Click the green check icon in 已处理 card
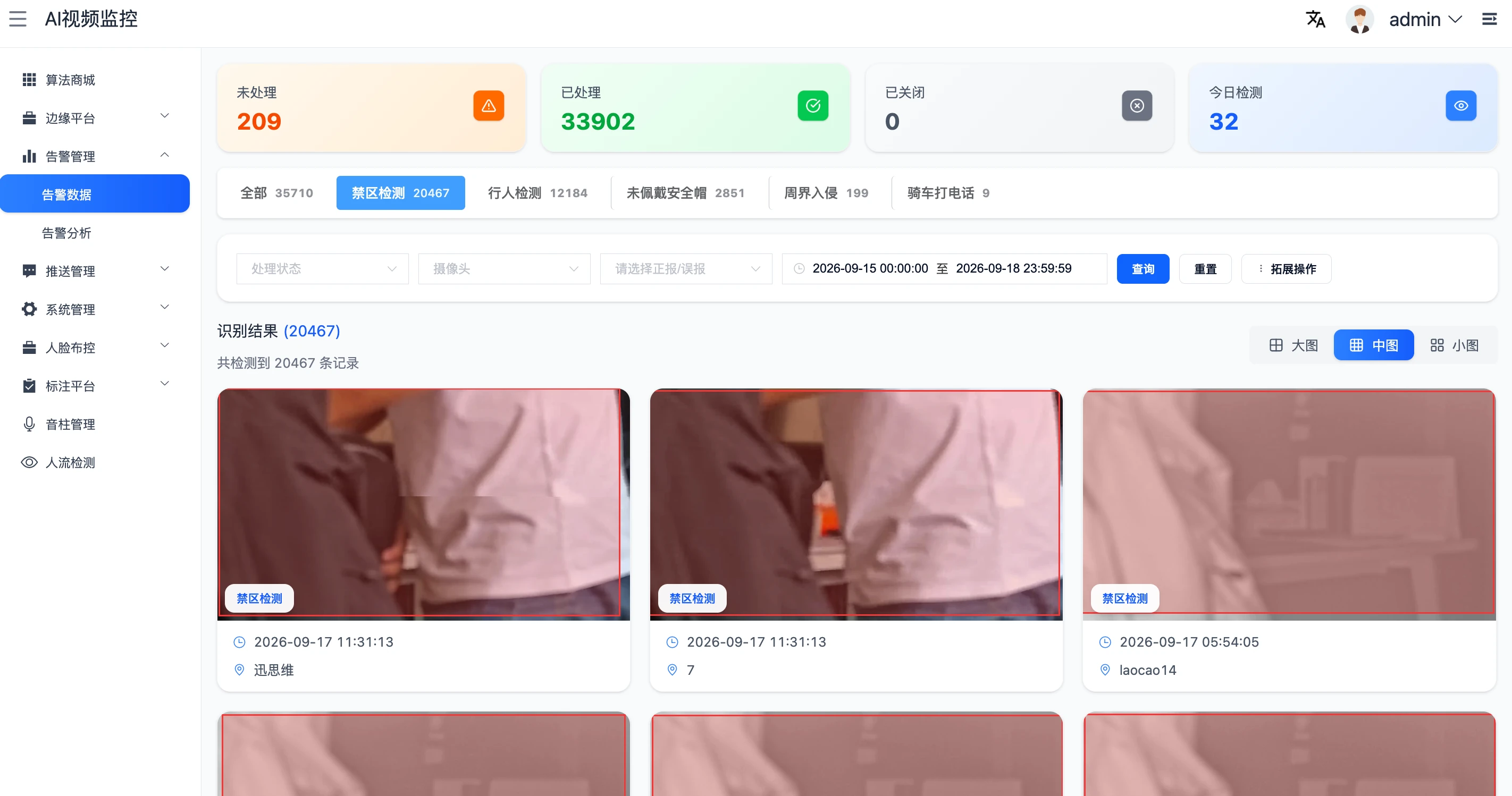Screen dimensions: 1512x796 click(812, 106)
